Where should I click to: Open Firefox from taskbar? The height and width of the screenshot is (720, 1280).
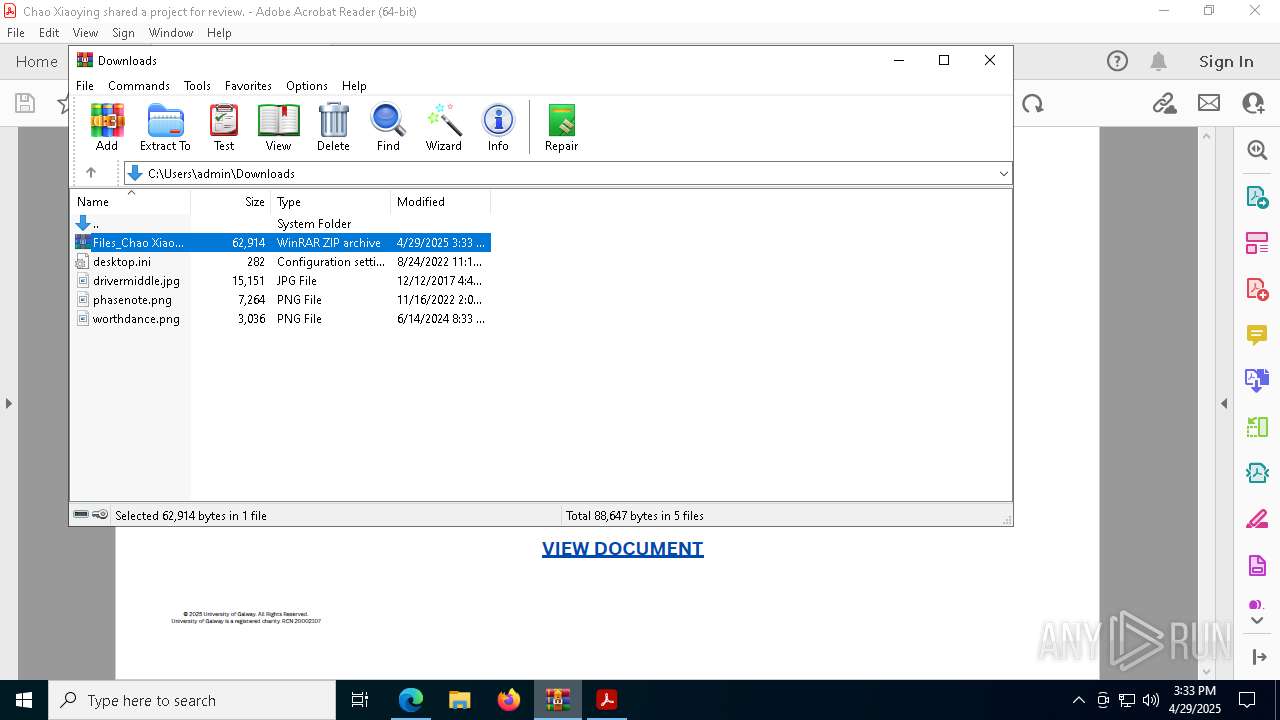point(509,700)
